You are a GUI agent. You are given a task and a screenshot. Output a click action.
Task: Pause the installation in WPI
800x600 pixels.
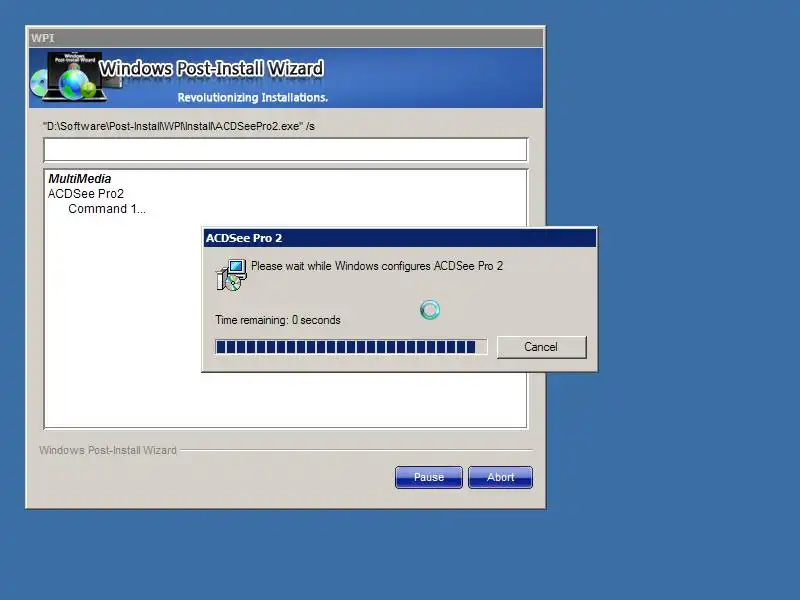(x=429, y=477)
